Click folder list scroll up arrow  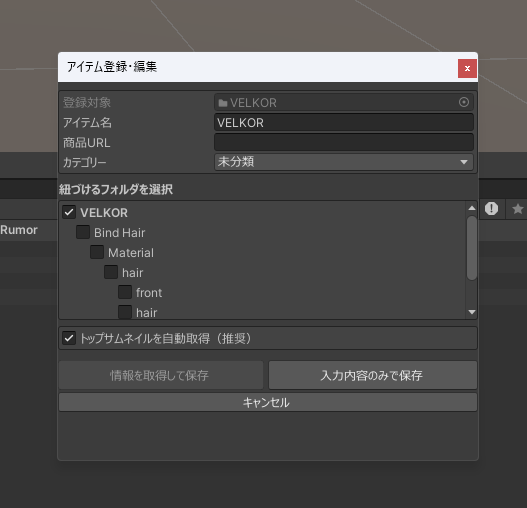(x=472, y=208)
